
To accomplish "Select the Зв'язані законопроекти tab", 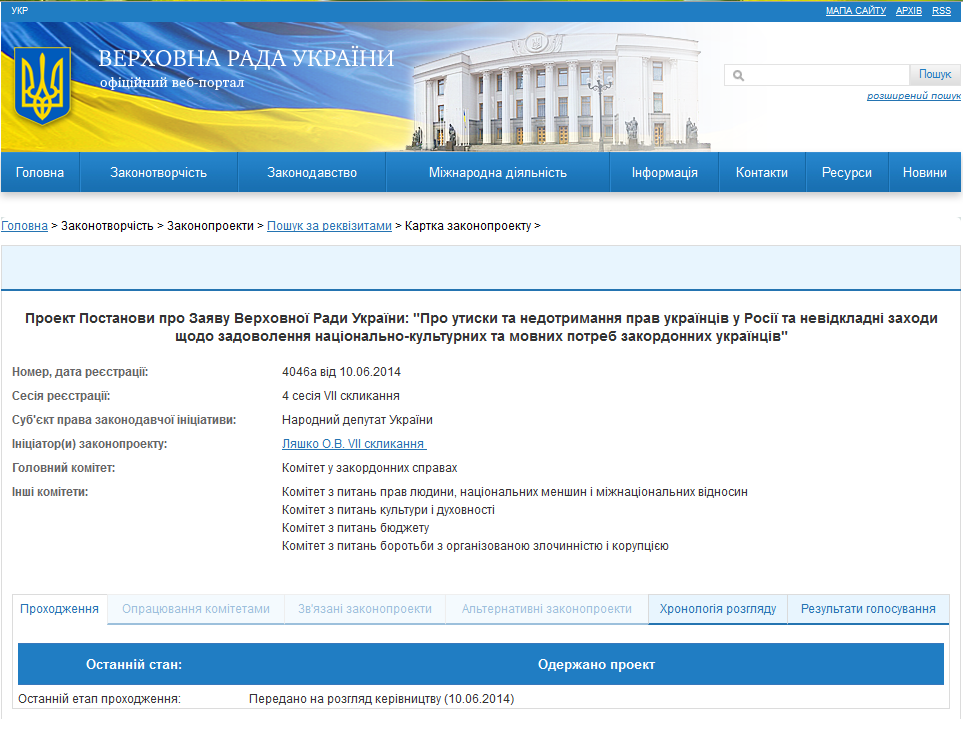I will click(365, 609).
